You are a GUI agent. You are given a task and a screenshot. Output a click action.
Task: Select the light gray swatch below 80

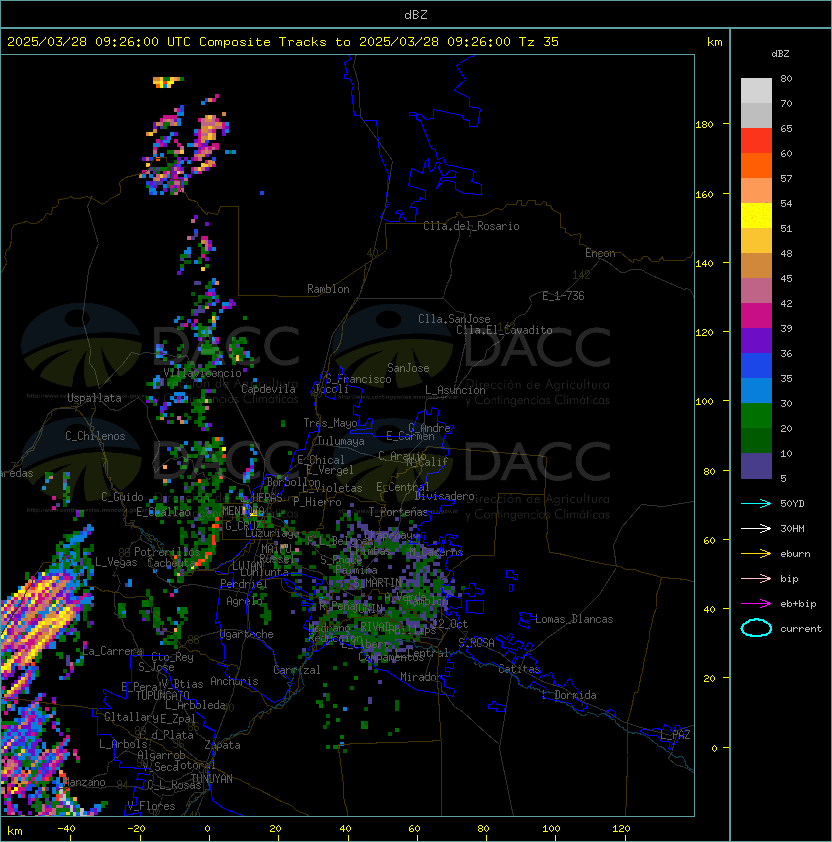coord(756,90)
